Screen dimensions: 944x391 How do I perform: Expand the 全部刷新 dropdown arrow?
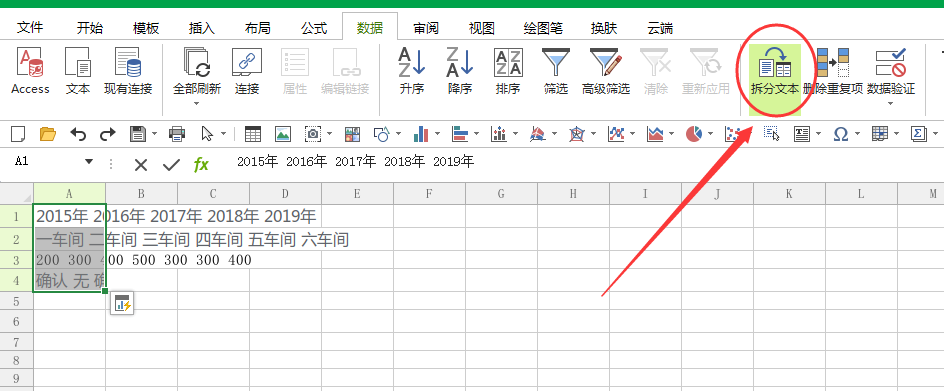[197, 104]
